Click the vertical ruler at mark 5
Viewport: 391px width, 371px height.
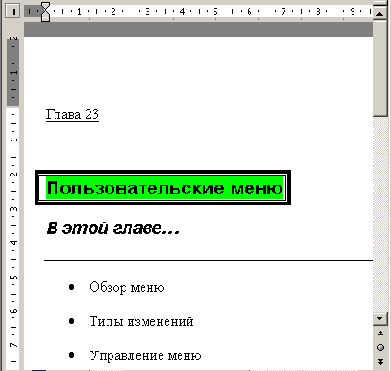(x=13, y=277)
